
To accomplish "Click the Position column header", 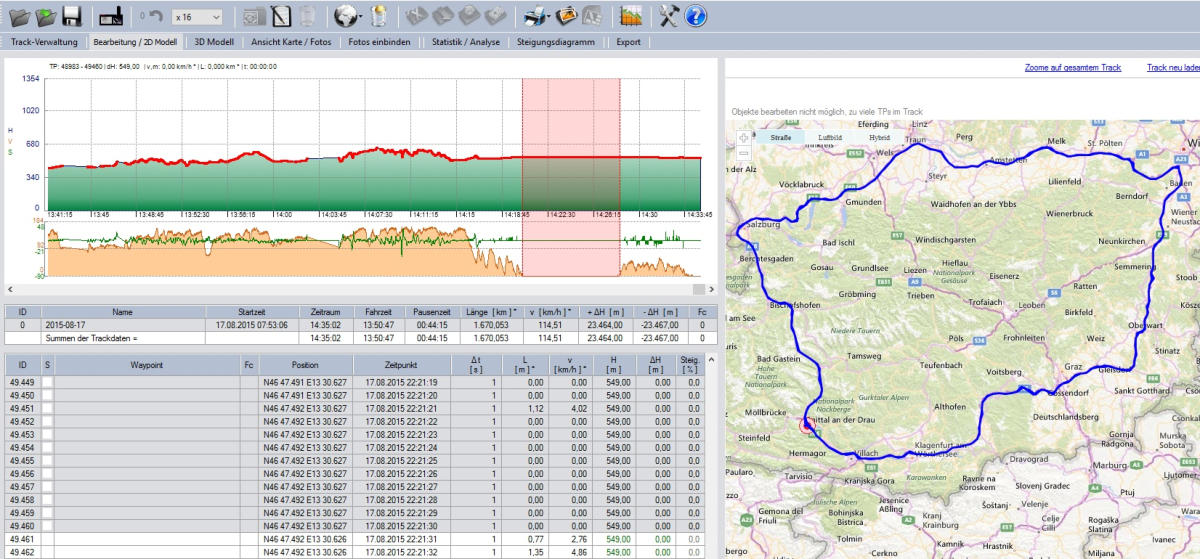I will [305, 365].
